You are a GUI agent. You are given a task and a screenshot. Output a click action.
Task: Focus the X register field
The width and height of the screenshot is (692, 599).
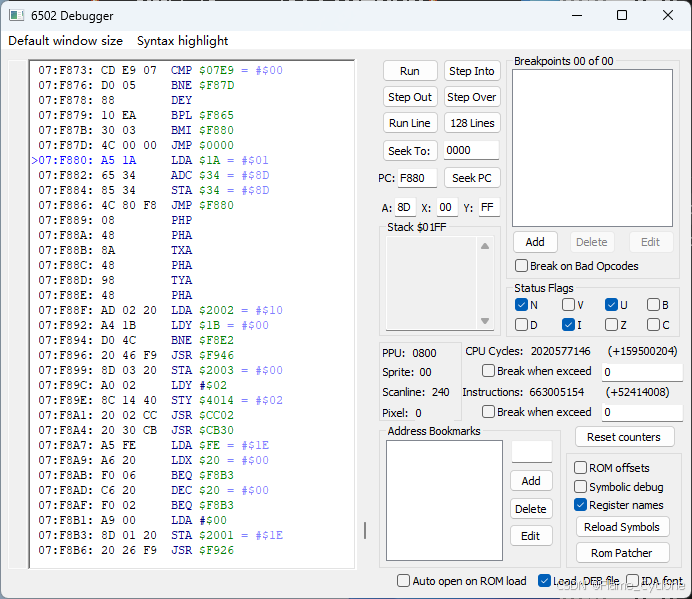[x=447, y=207]
